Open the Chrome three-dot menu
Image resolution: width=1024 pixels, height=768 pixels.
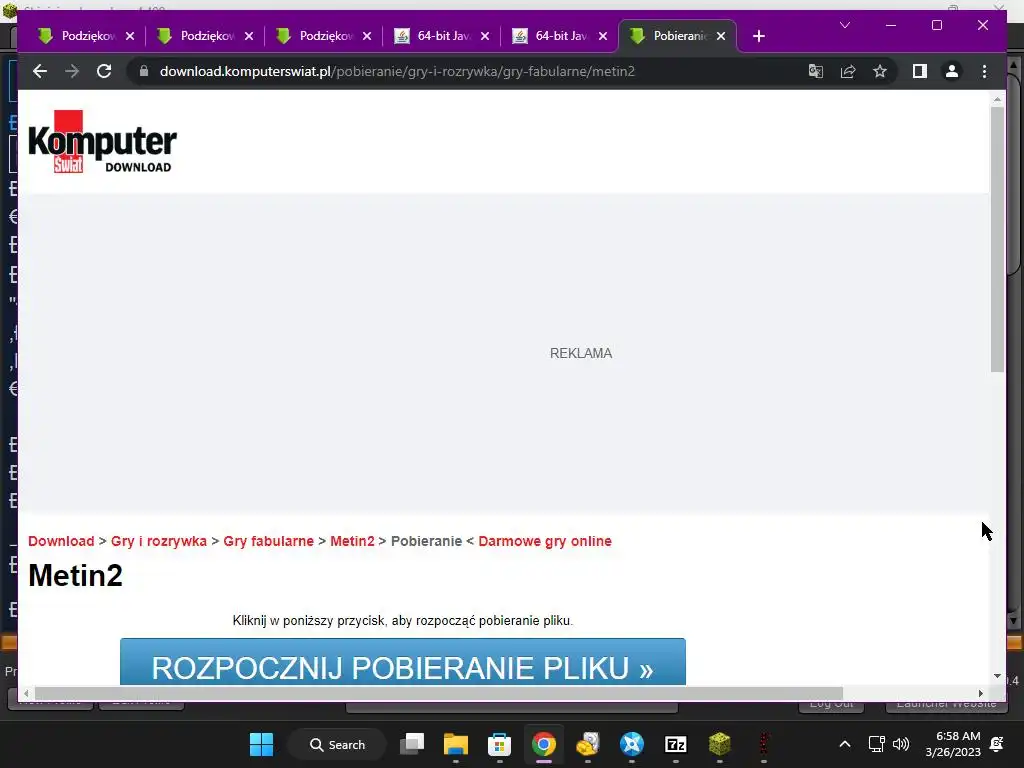[x=984, y=71]
